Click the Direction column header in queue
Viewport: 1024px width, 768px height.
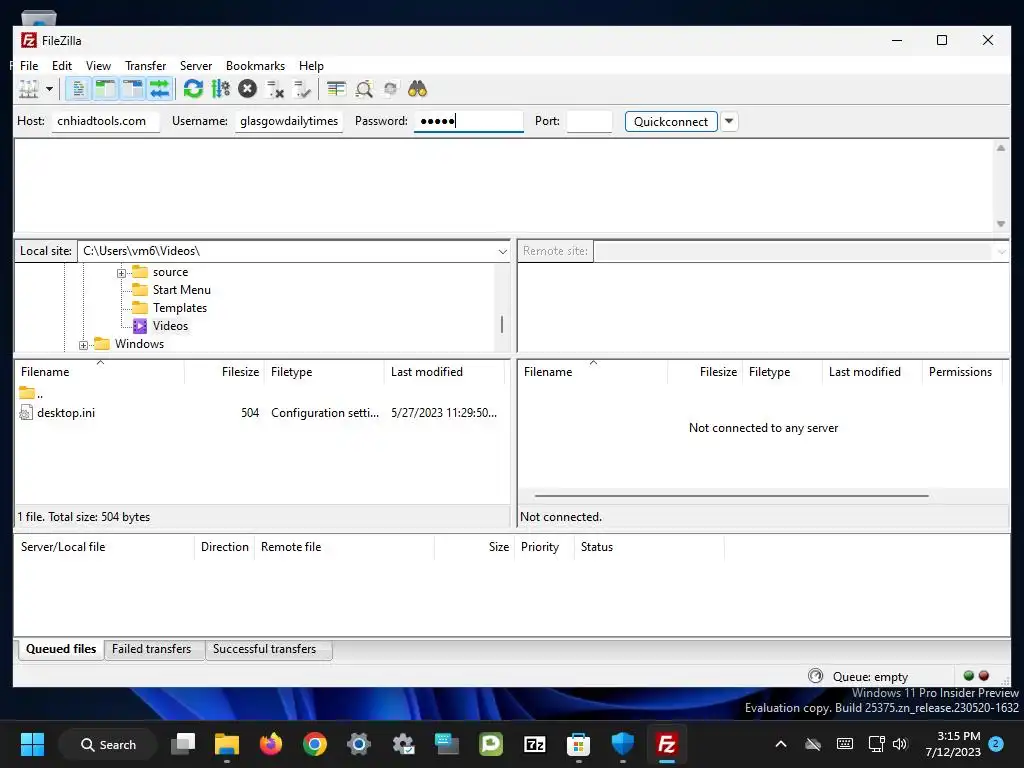[225, 547]
